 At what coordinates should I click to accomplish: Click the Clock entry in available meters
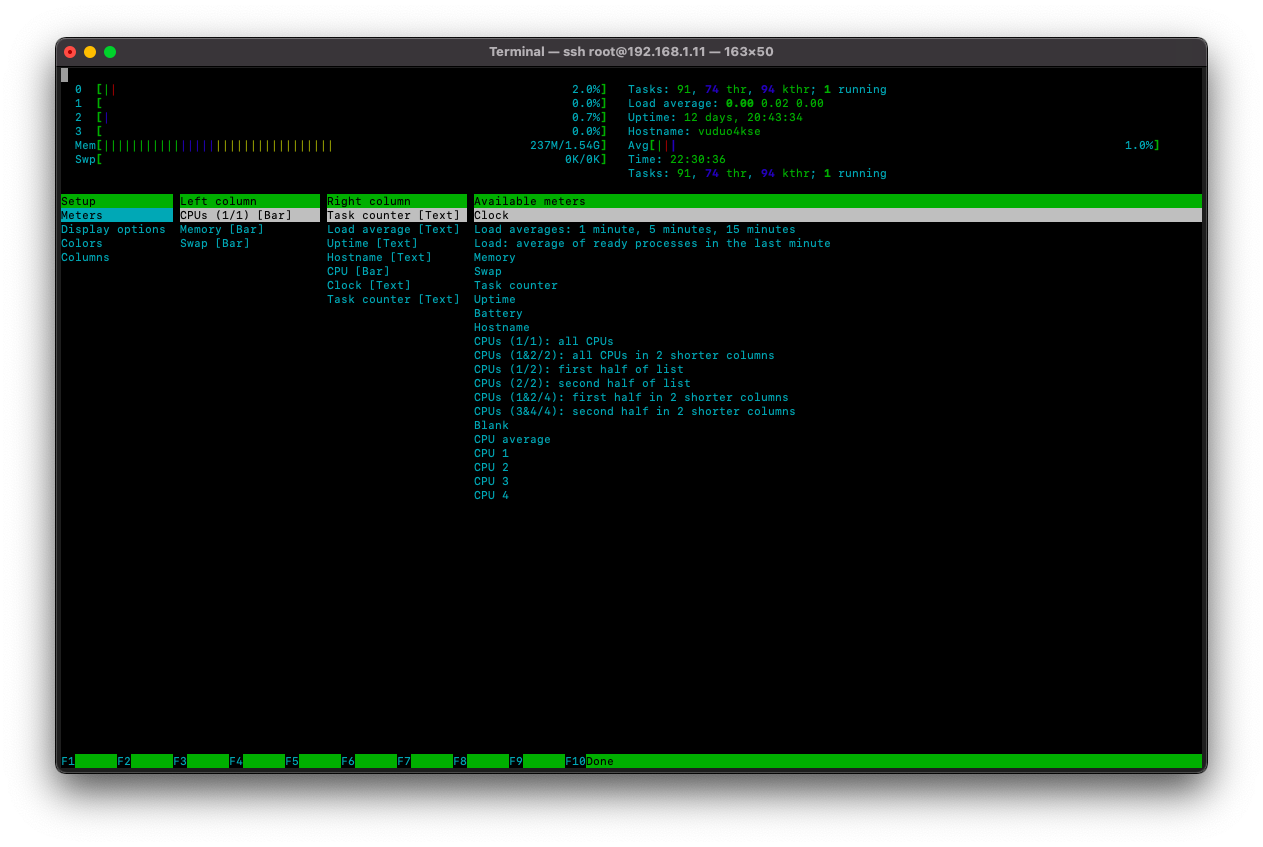[491, 216]
